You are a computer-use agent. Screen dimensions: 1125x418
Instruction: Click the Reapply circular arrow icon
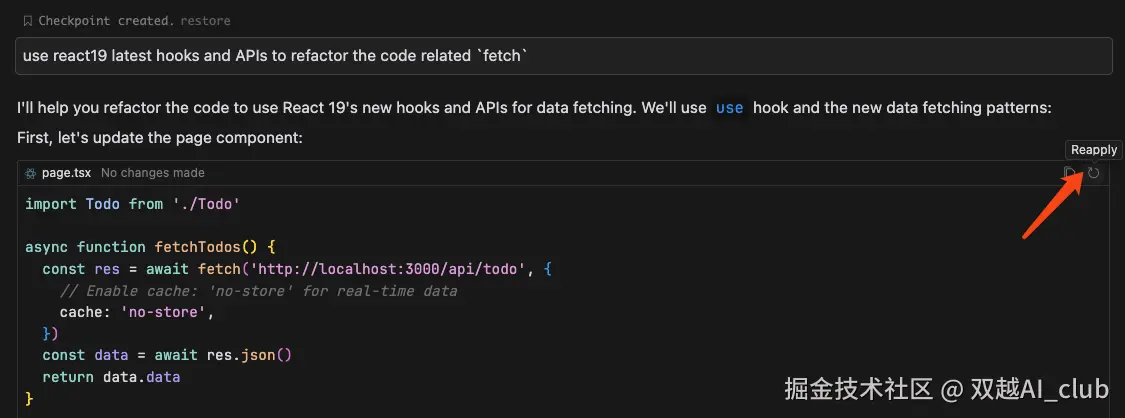click(x=1094, y=173)
